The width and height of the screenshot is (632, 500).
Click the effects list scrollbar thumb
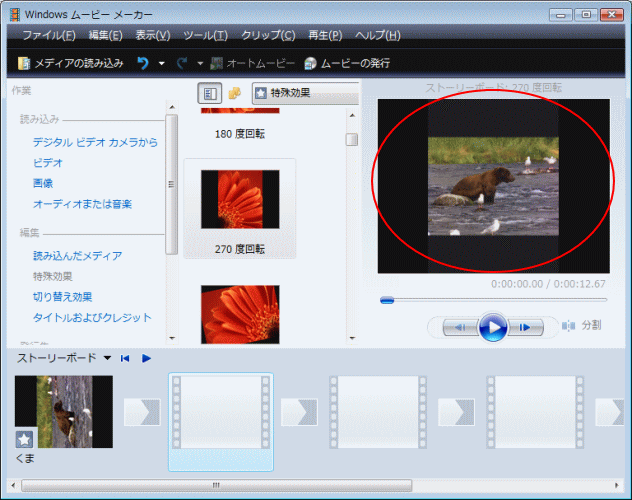[352, 140]
